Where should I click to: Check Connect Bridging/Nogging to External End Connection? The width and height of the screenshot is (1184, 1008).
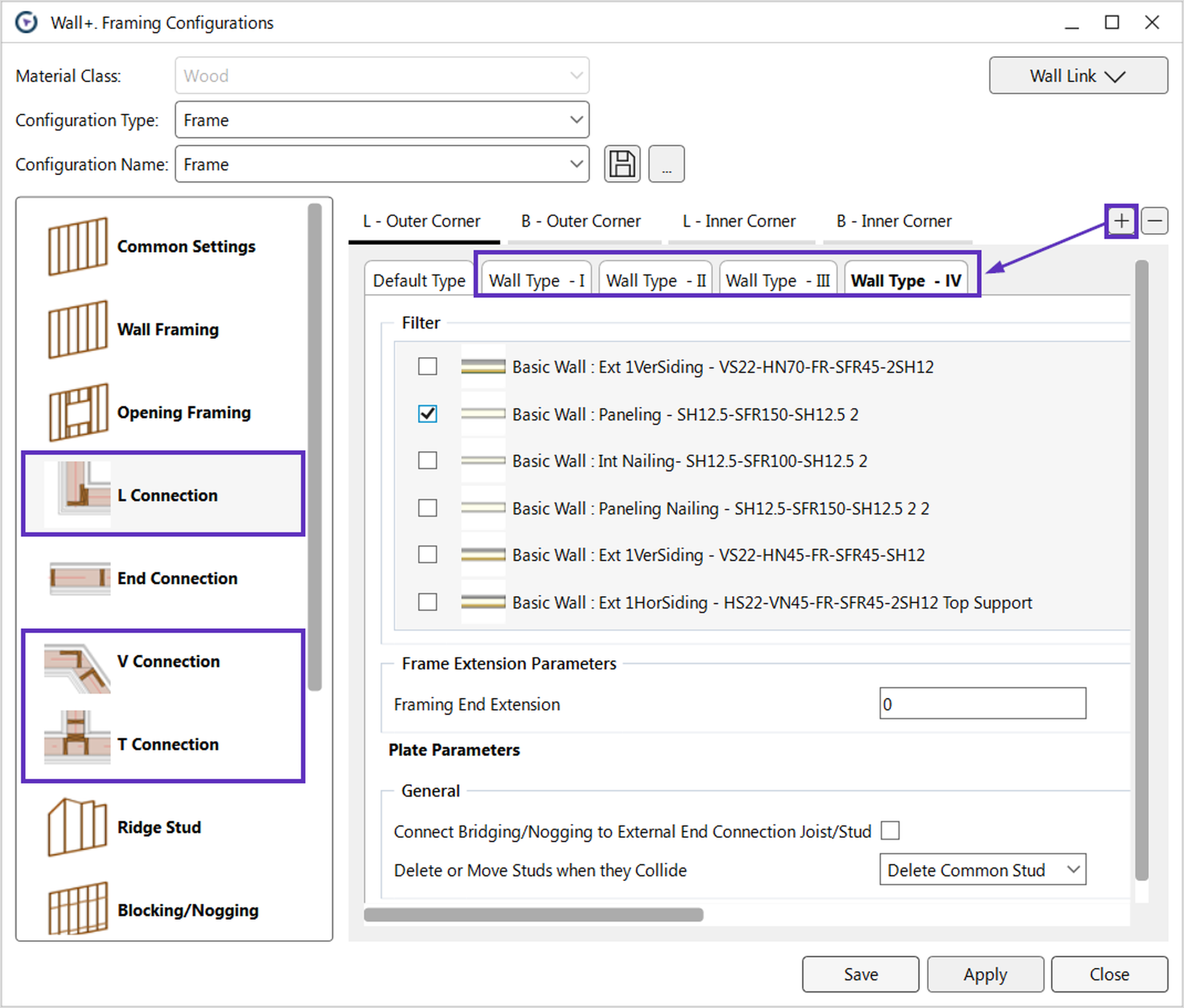890,831
